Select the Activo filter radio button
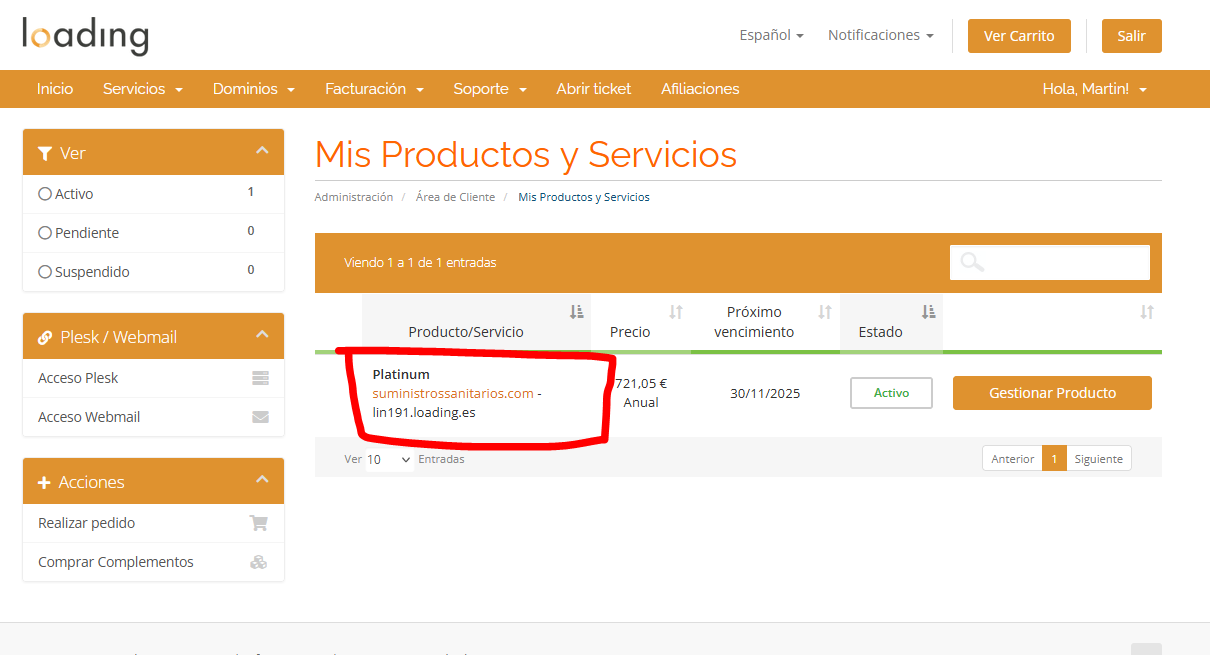The image size is (1210, 655). point(45,194)
